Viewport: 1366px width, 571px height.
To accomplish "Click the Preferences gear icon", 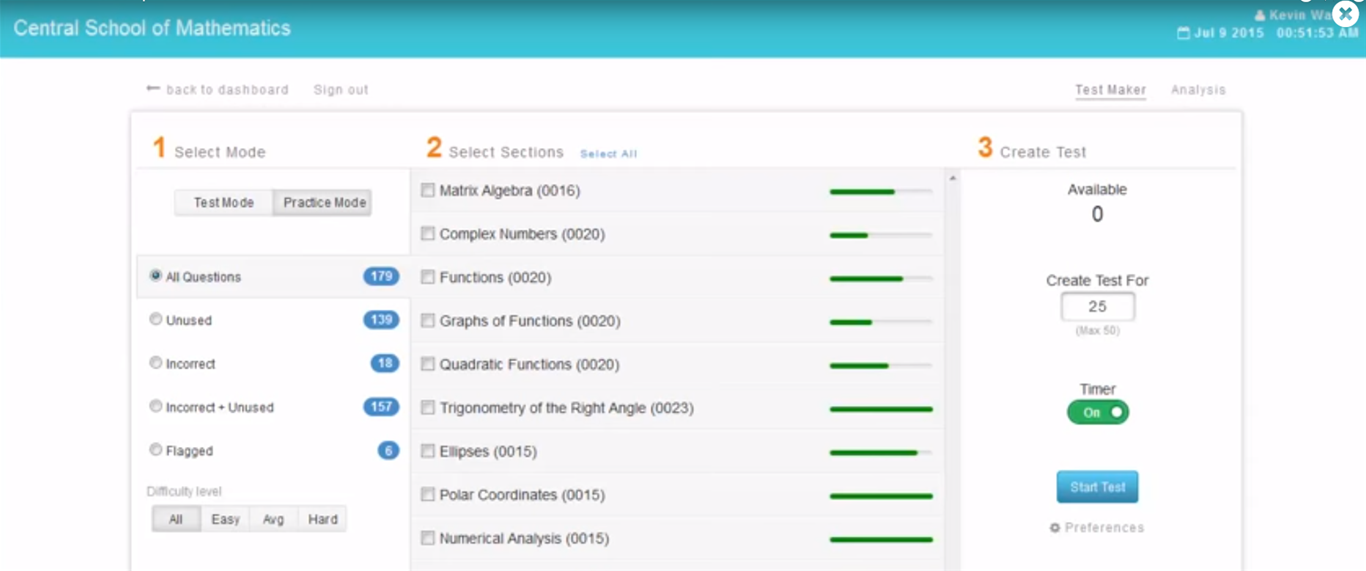I will (x=1054, y=528).
